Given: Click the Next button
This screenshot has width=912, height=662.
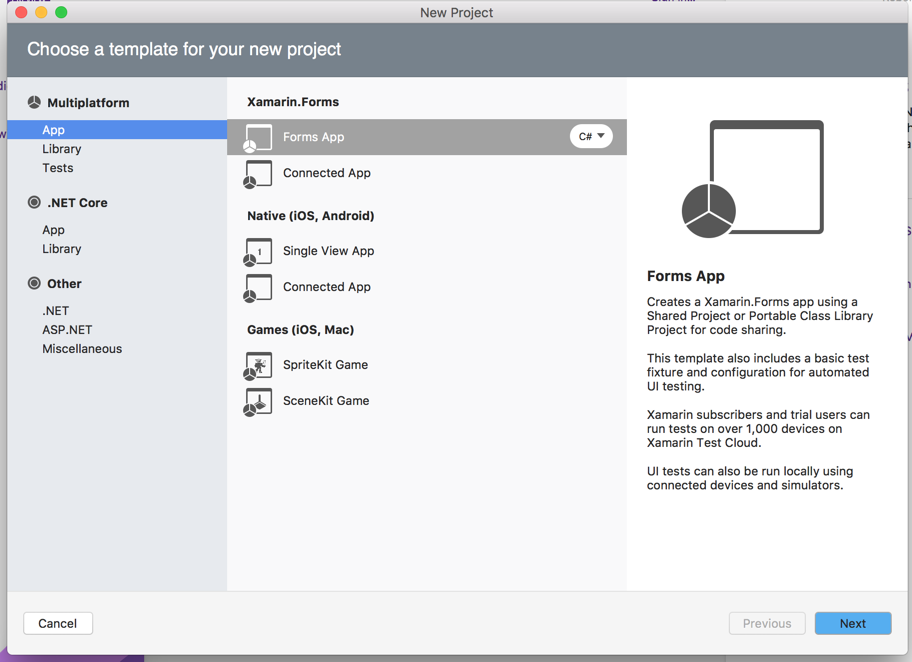Looking at the screenshot, I should [x=853, y=624].
